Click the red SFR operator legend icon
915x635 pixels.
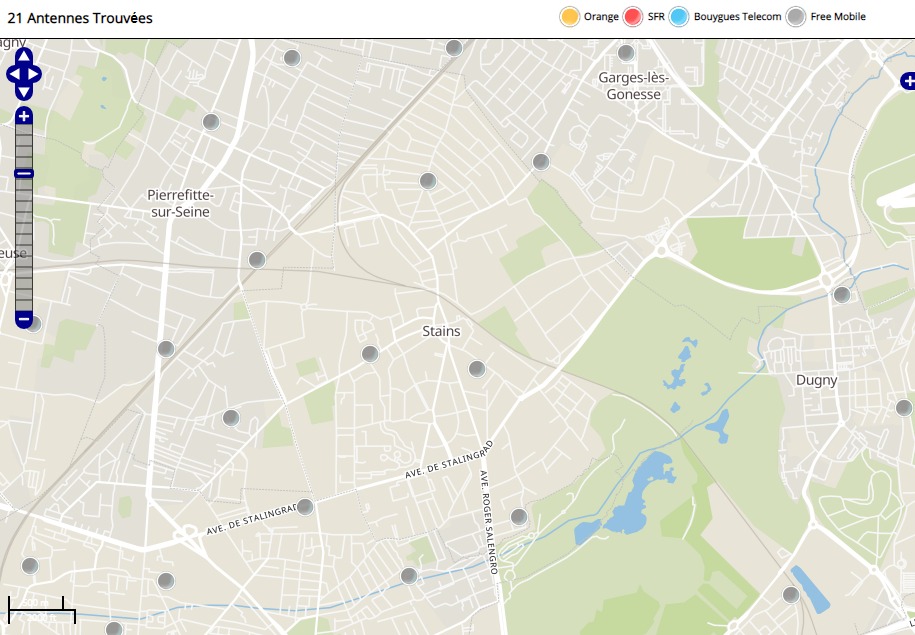(x=633, y=16)
